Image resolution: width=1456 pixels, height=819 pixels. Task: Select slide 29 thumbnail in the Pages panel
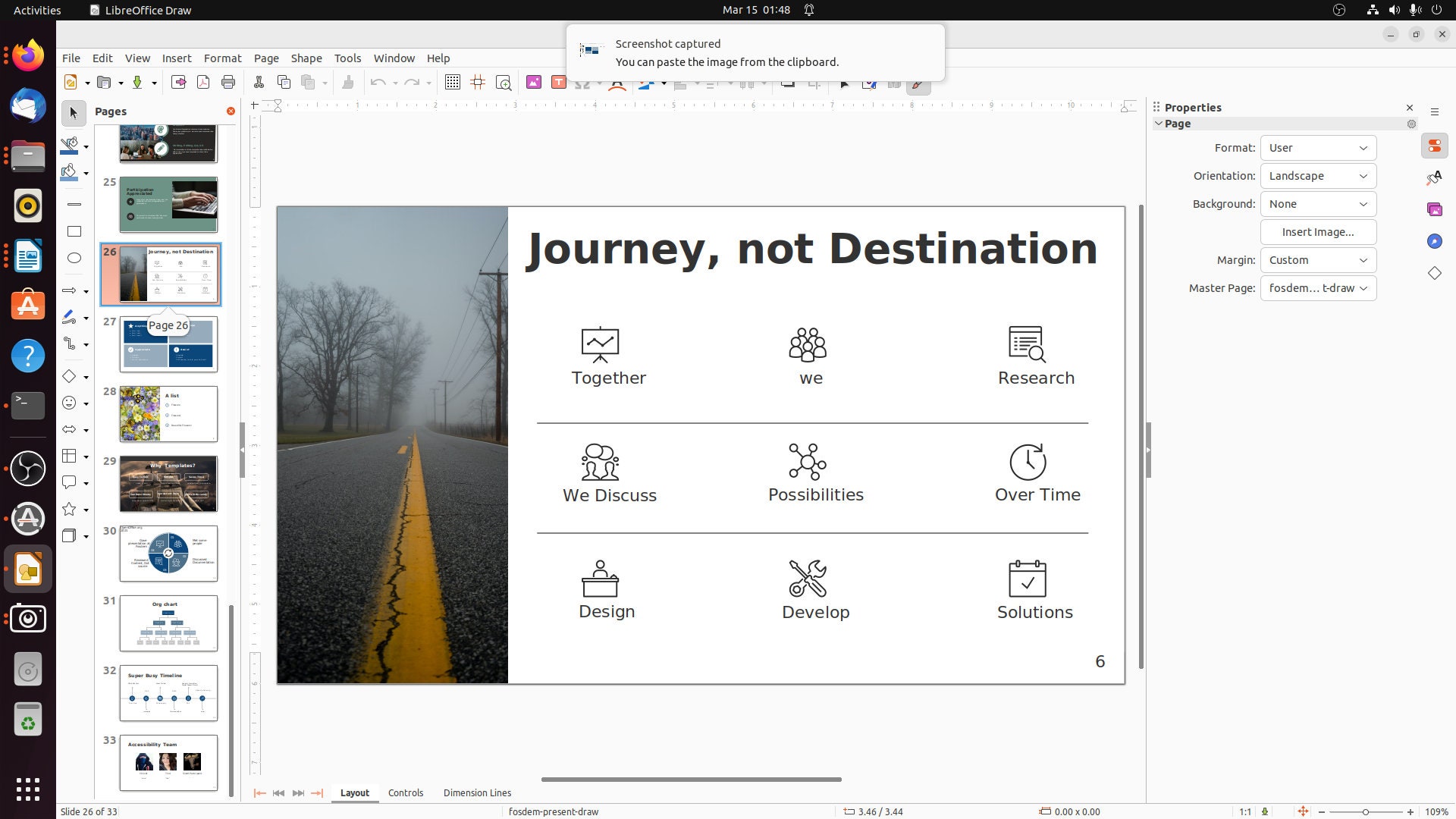(x=168, y=483)
